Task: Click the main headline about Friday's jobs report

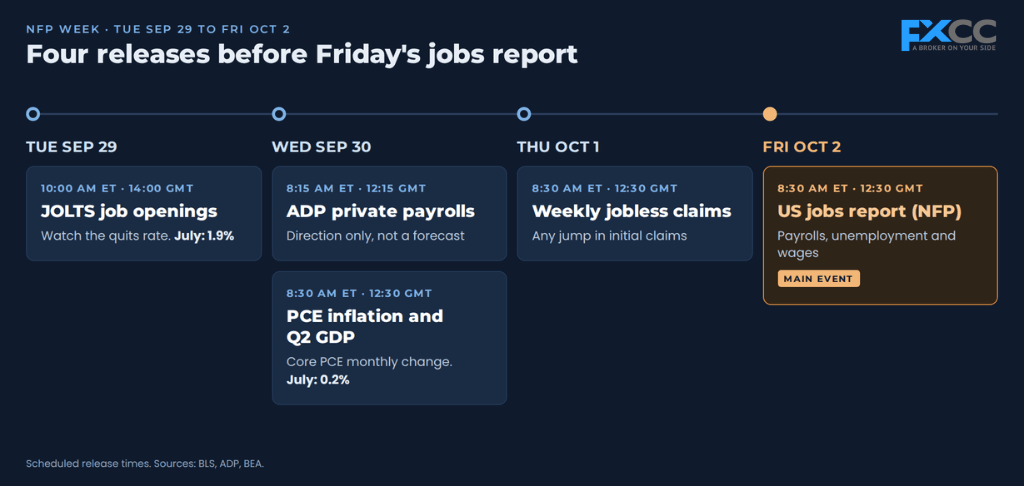Action: tap(302, 54)
